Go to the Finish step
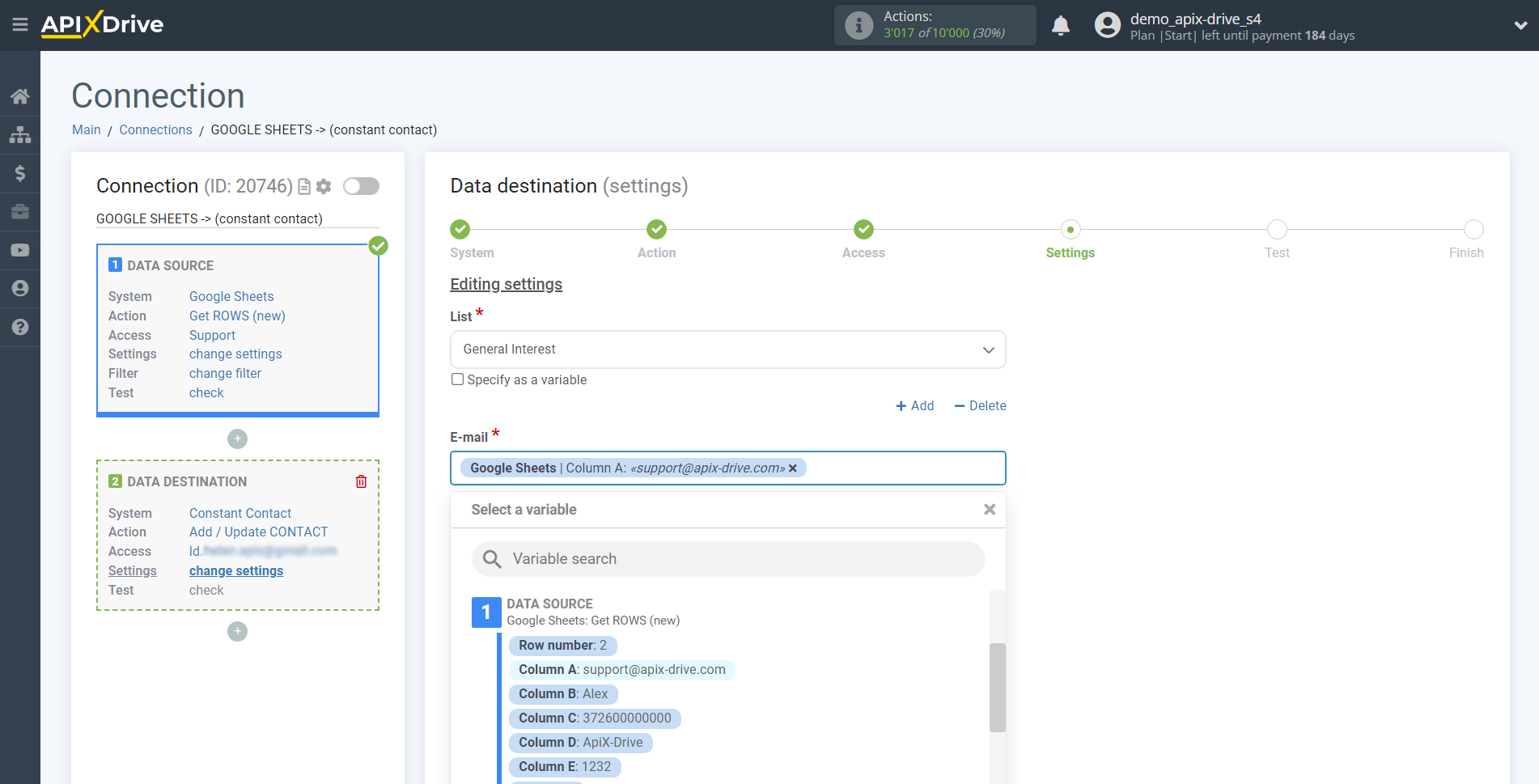 [1473, 230]
